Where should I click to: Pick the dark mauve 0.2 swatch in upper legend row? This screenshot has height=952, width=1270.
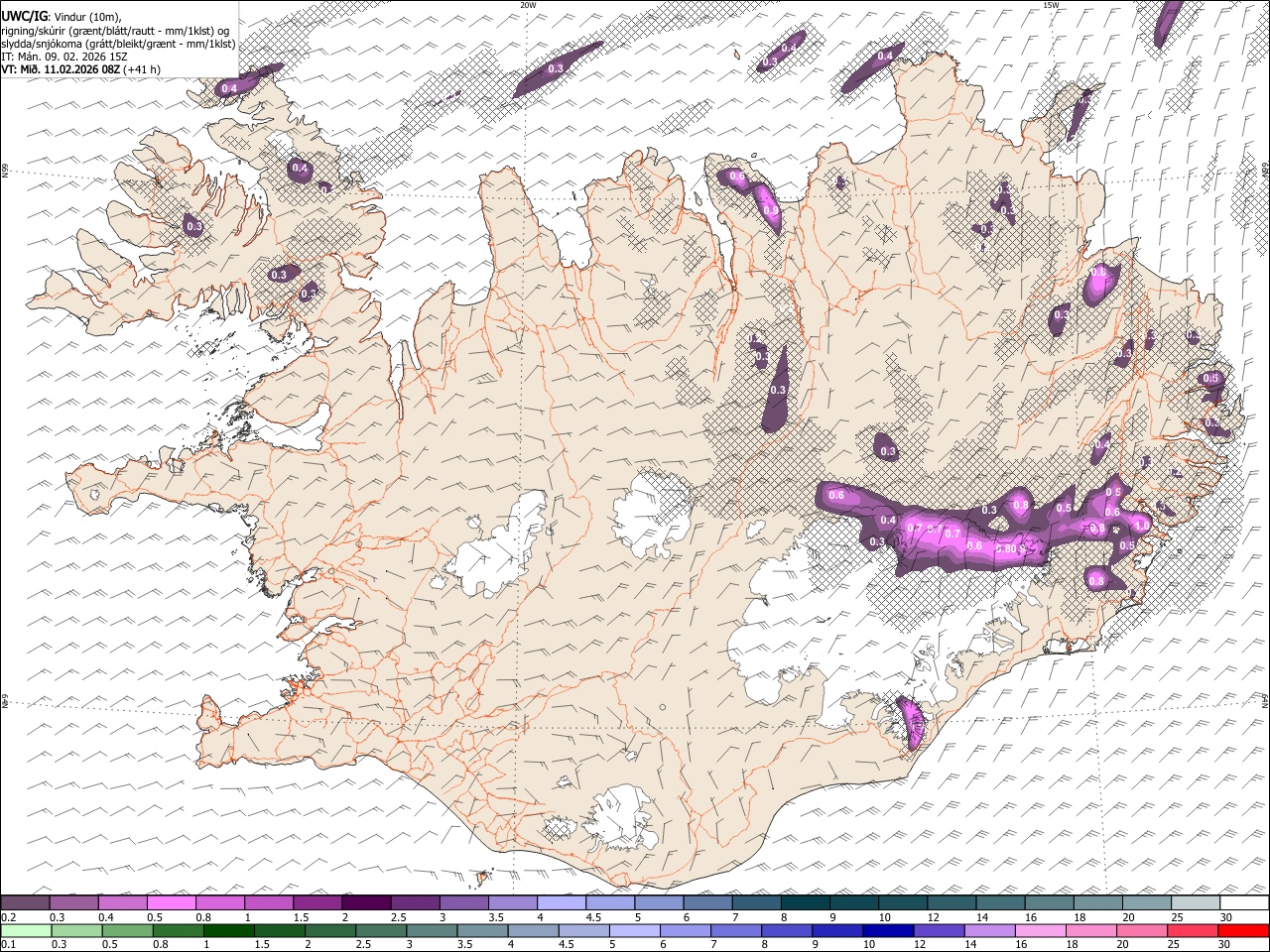(x=25, y=902)
